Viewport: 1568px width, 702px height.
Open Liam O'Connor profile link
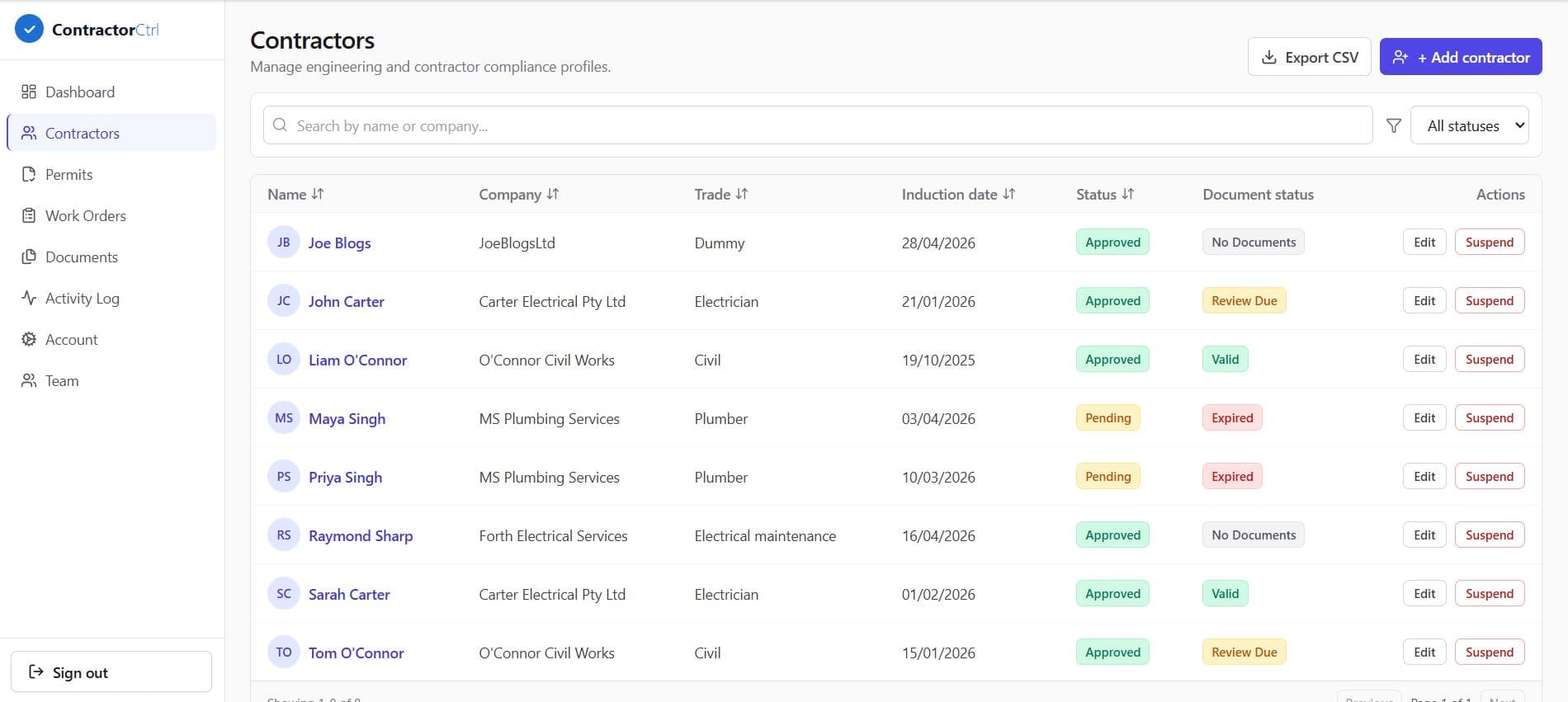(357, 360)
